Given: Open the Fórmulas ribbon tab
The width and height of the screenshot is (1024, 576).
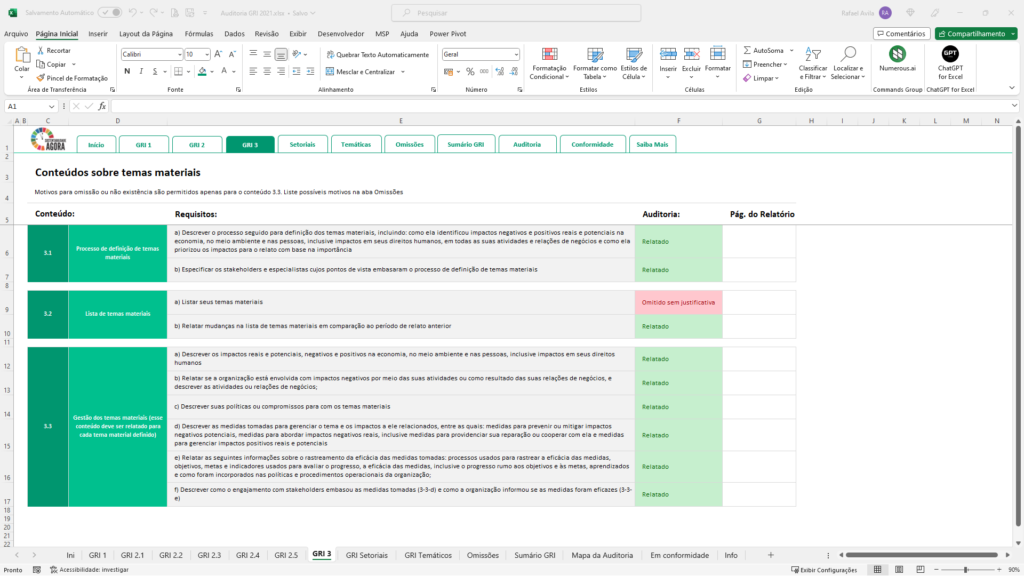Looking at the screenshot, I should (x=199, y=33).
